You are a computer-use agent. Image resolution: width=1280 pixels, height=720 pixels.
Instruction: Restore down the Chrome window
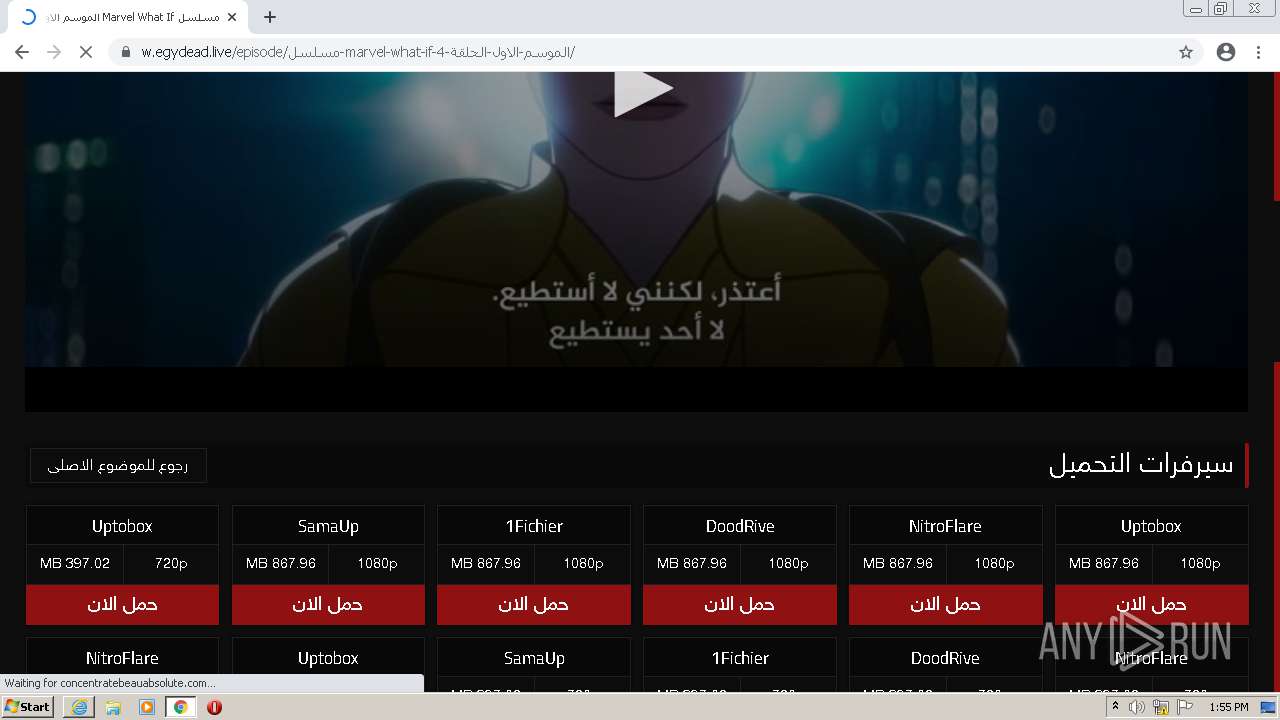[1221, 8]
